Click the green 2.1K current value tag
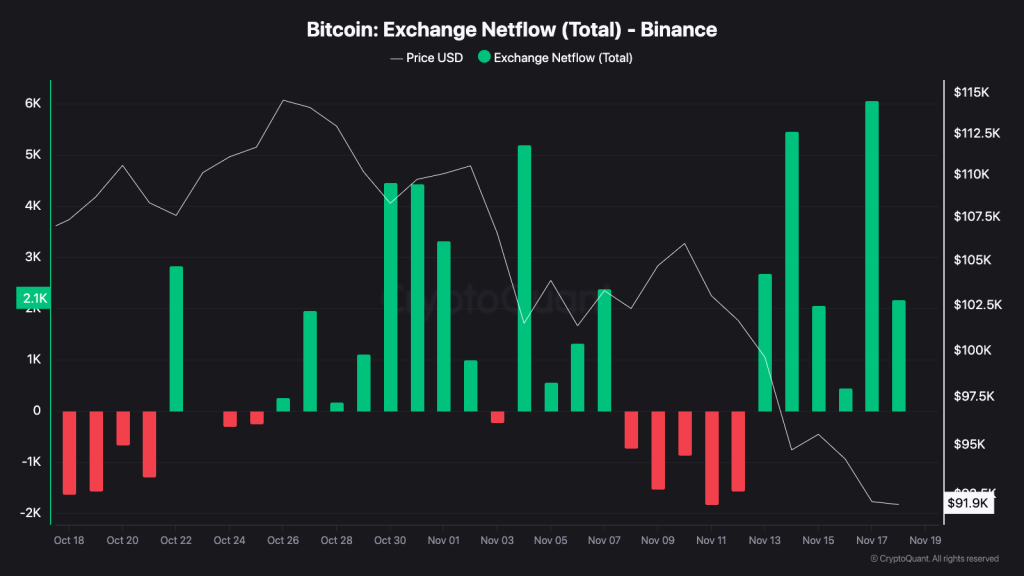Viewport: 1024px width, 576px height. pos(35,298)
